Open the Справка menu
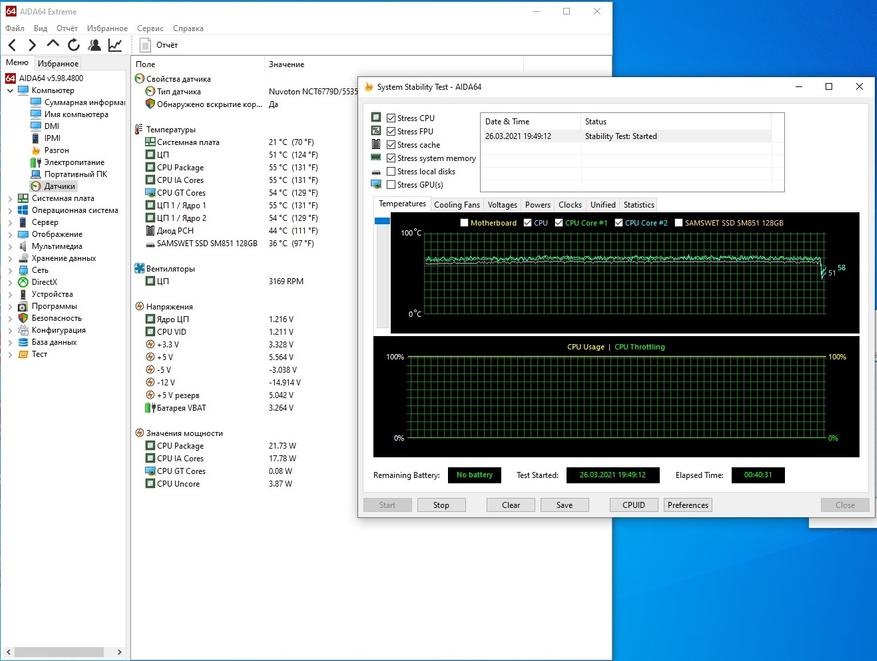Image resolution: width=877 pixels, height=661 pixels. pyautogui.click(x=188, y=28)
